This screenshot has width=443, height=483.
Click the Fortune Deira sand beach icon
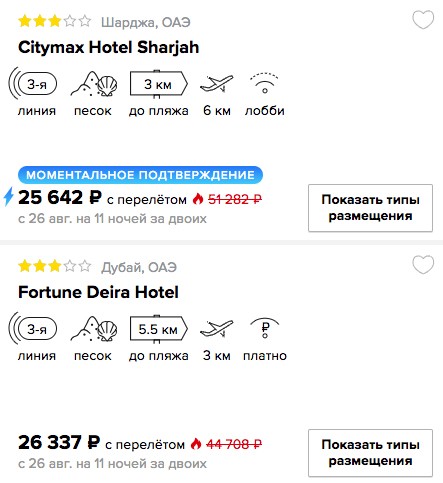click(94, 329)
